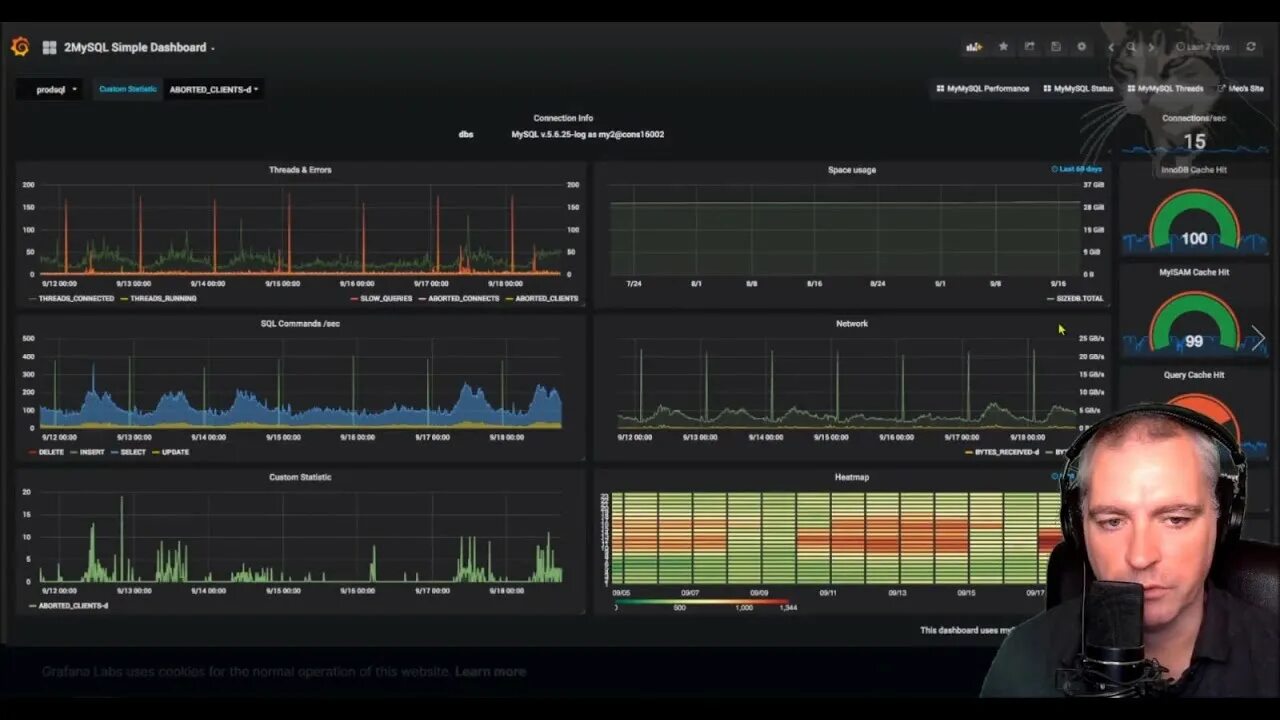Shift the time range backward
The width and height of the screenshot is (1280, 720).
tap(1111, 47)
